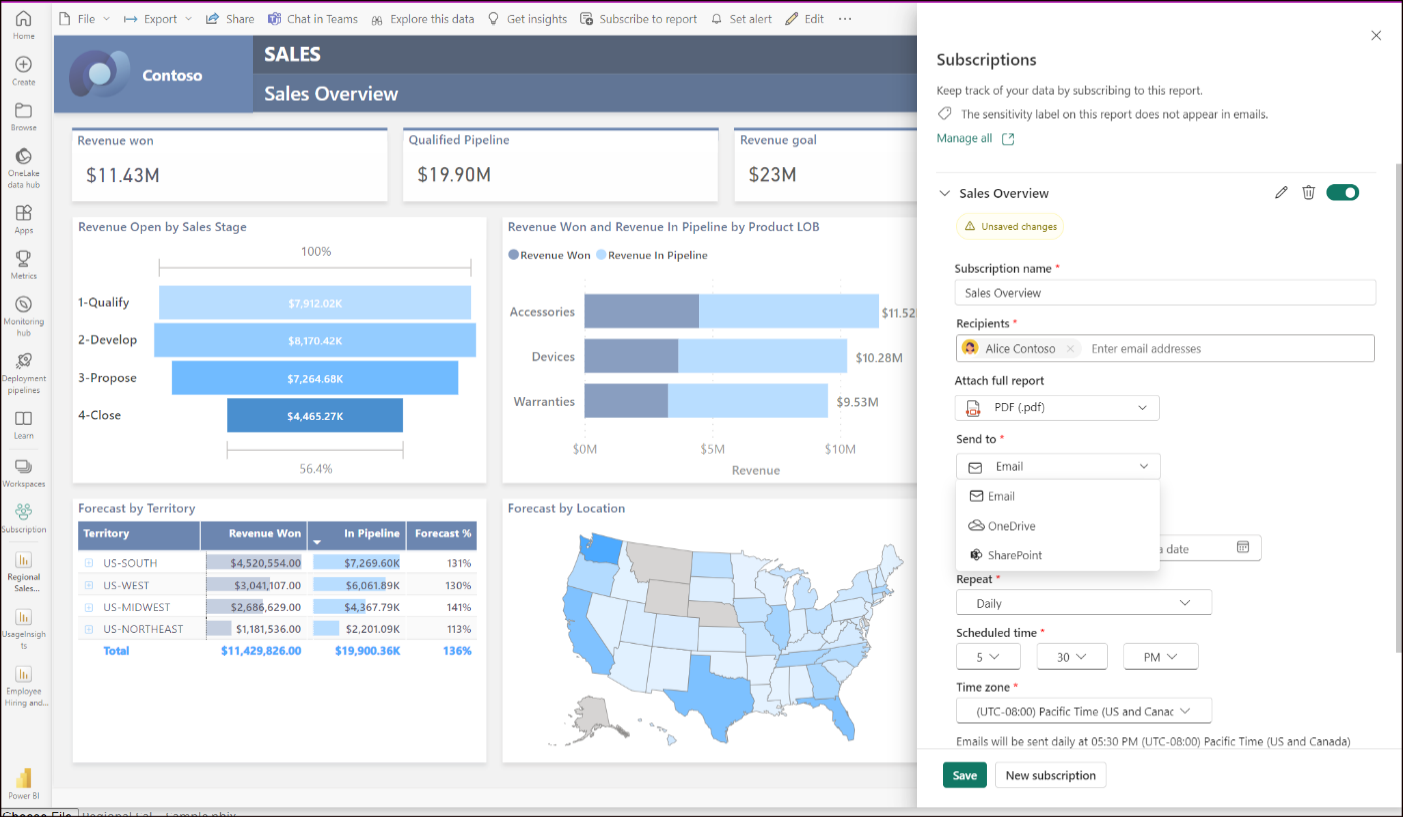Image resolution: width=1403 pixels, height=817 pixels.
Task: Select SharePoint from Send to list
Action: coord(1014,555)
